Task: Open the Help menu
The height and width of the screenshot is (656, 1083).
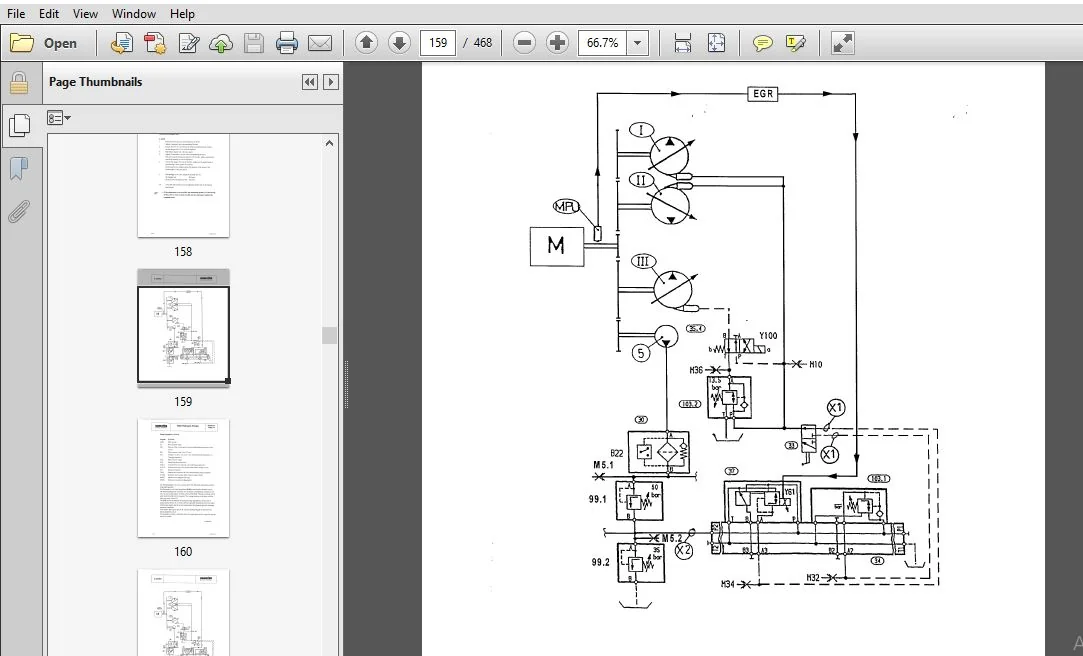Action: pos(182,13)
